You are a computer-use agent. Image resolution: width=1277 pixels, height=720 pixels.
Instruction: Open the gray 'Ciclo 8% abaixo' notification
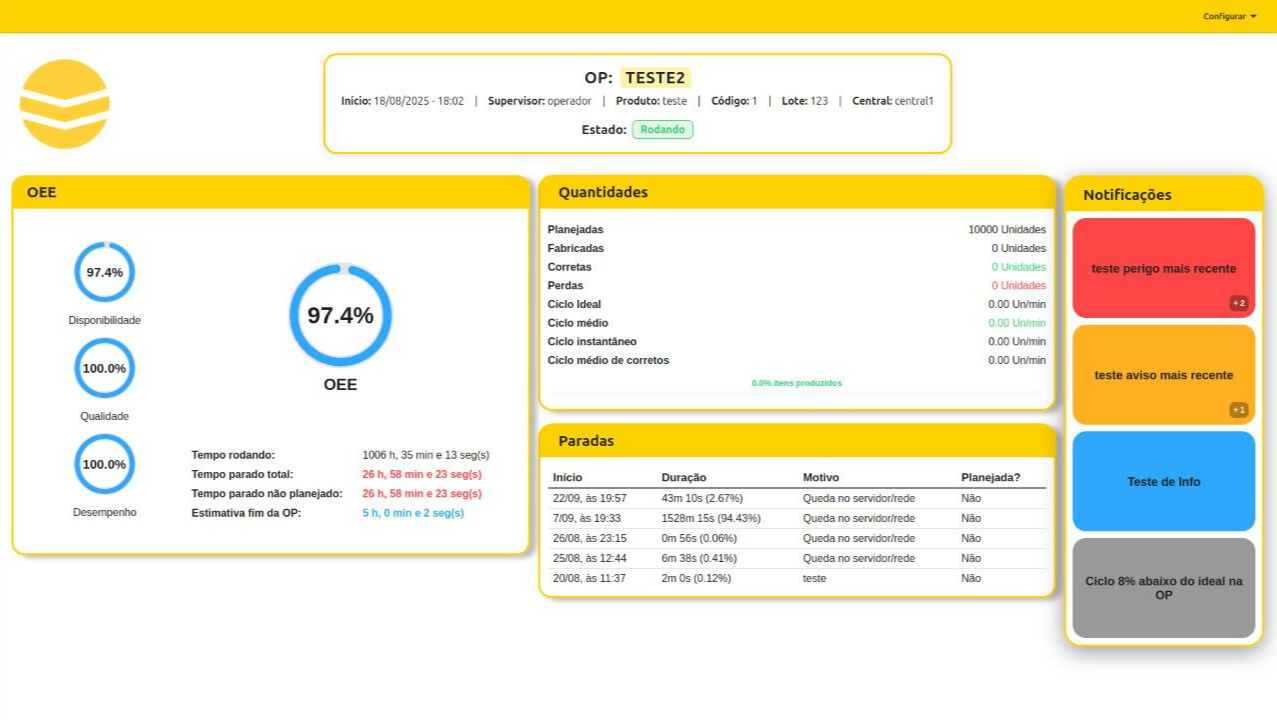pos(1162,588)
